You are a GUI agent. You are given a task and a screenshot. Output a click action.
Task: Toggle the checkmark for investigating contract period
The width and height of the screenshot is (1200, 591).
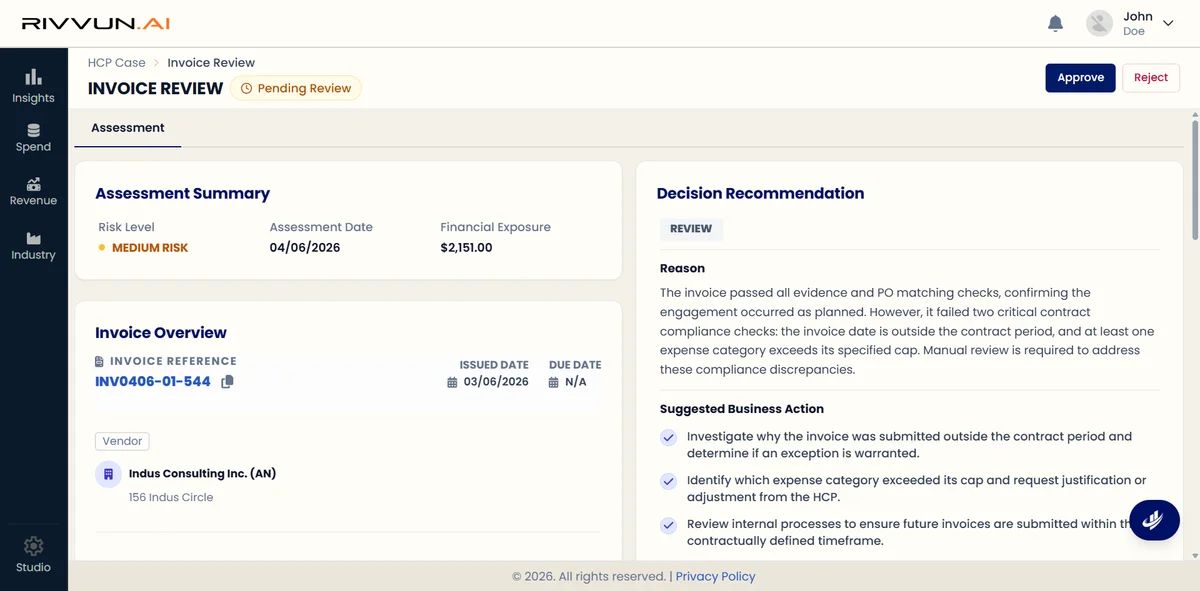click(x=668, y=437)
